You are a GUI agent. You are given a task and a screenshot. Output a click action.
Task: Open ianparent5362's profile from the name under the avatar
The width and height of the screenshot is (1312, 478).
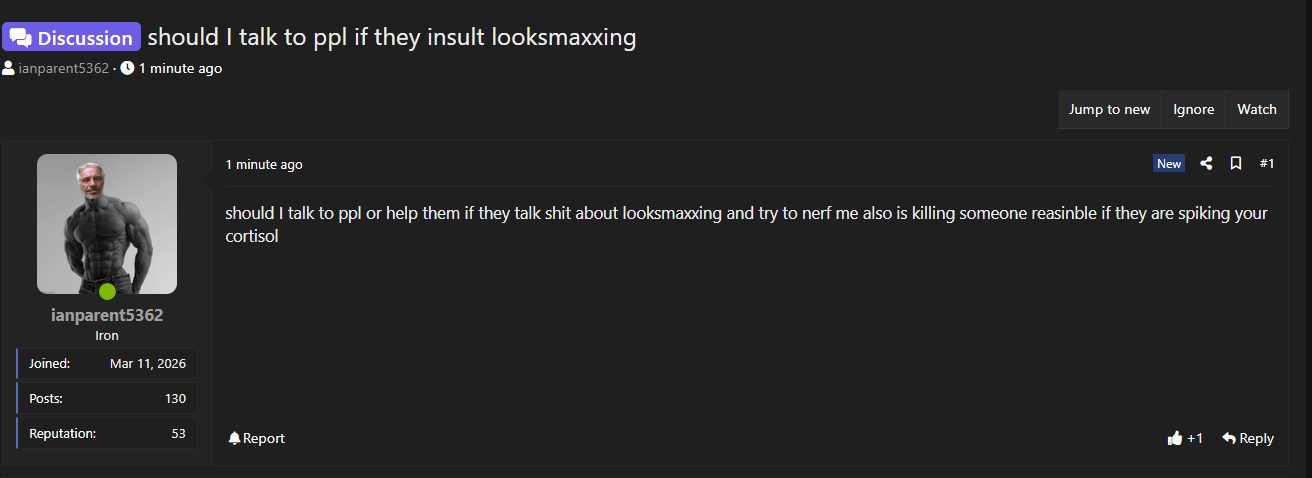[x=107, y=315]
